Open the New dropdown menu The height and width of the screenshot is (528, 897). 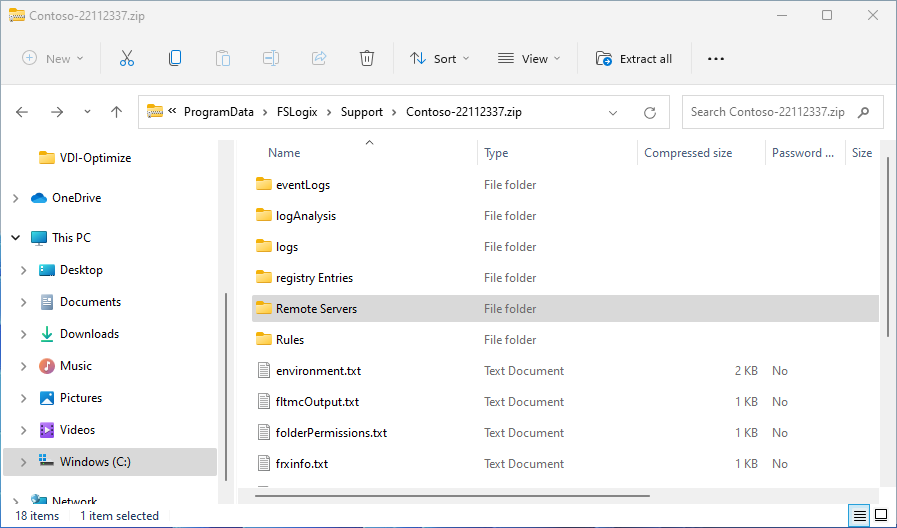pos(53,58)
